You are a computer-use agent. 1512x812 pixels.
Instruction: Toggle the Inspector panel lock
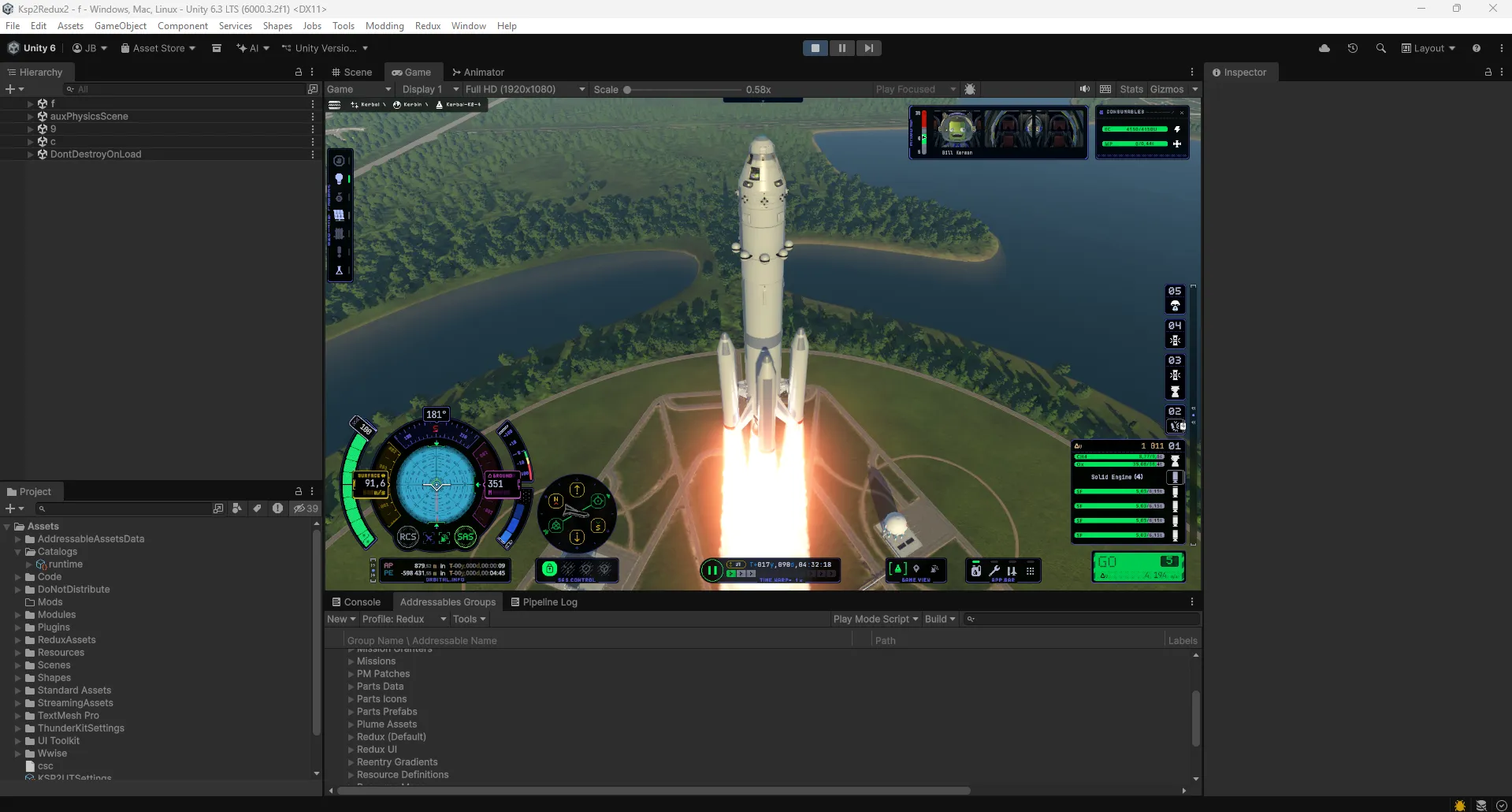click(1488, 72)
